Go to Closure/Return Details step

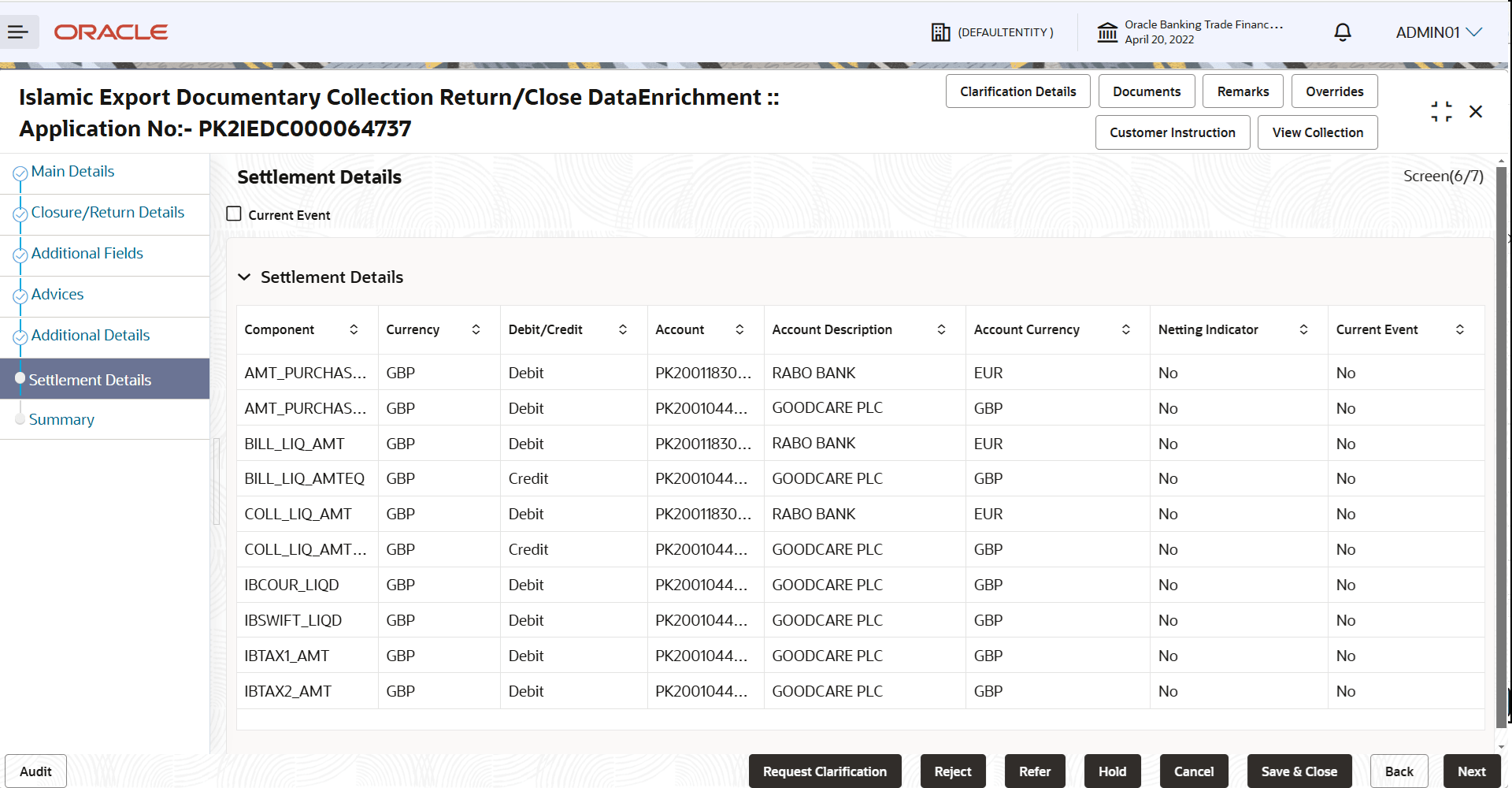(x=108, y=212)
